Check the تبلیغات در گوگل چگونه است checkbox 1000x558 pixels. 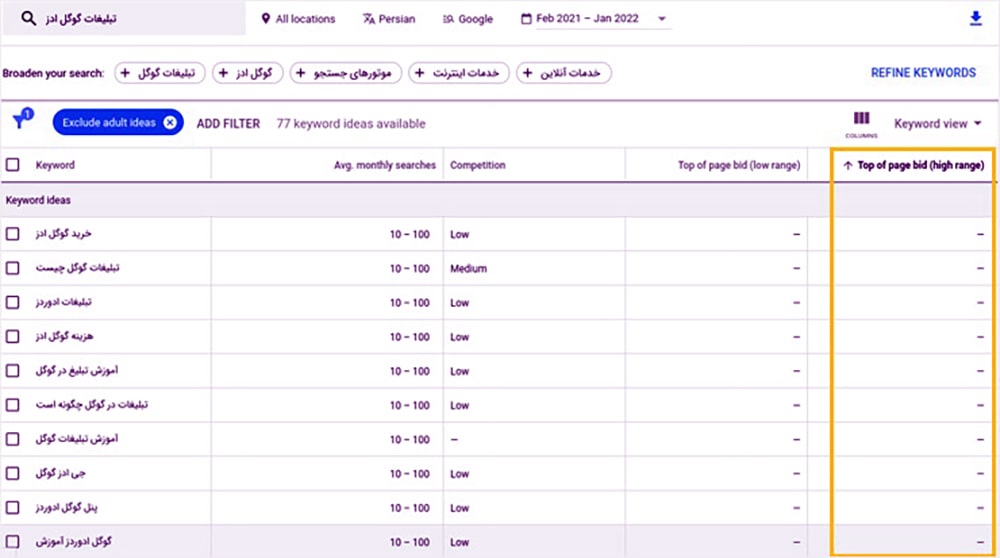tap(13, 405)
